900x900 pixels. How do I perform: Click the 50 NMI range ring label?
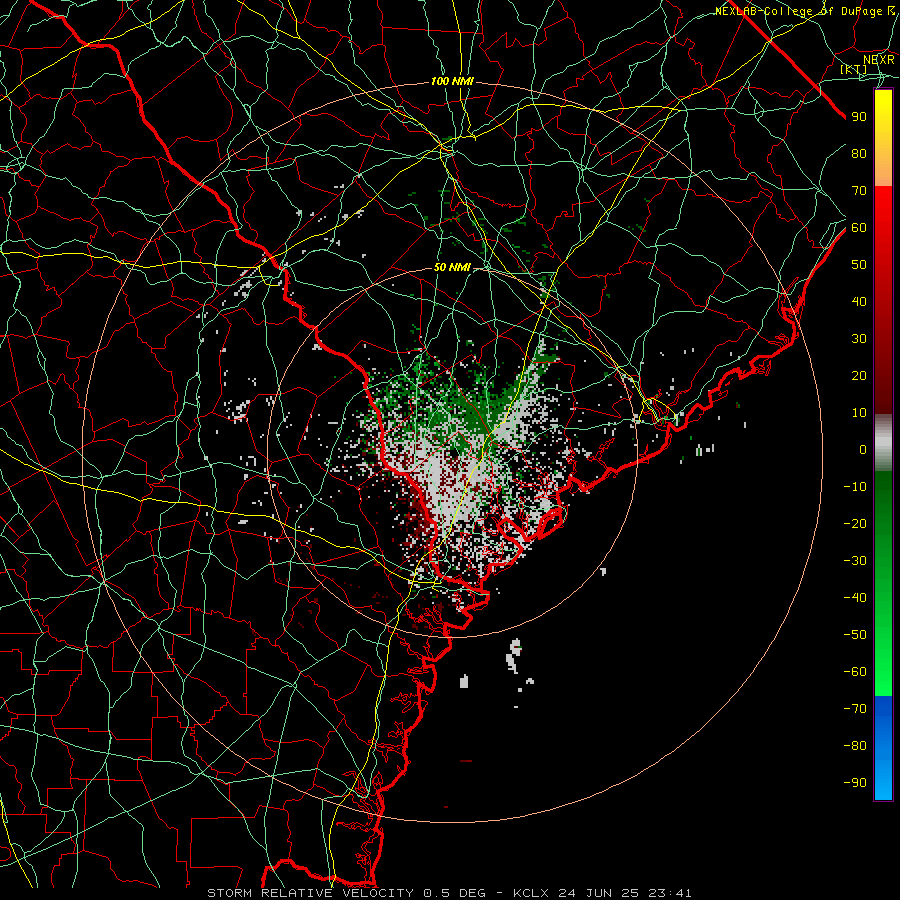(452, 267)
